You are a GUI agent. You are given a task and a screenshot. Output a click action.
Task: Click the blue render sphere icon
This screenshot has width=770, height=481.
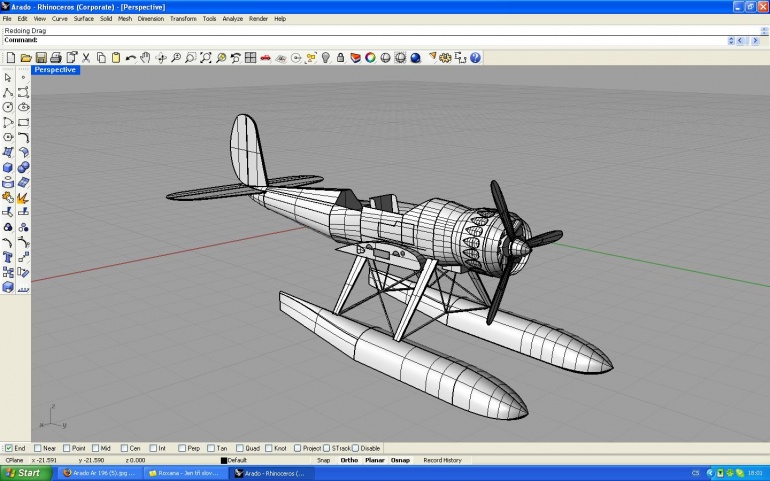415,58
